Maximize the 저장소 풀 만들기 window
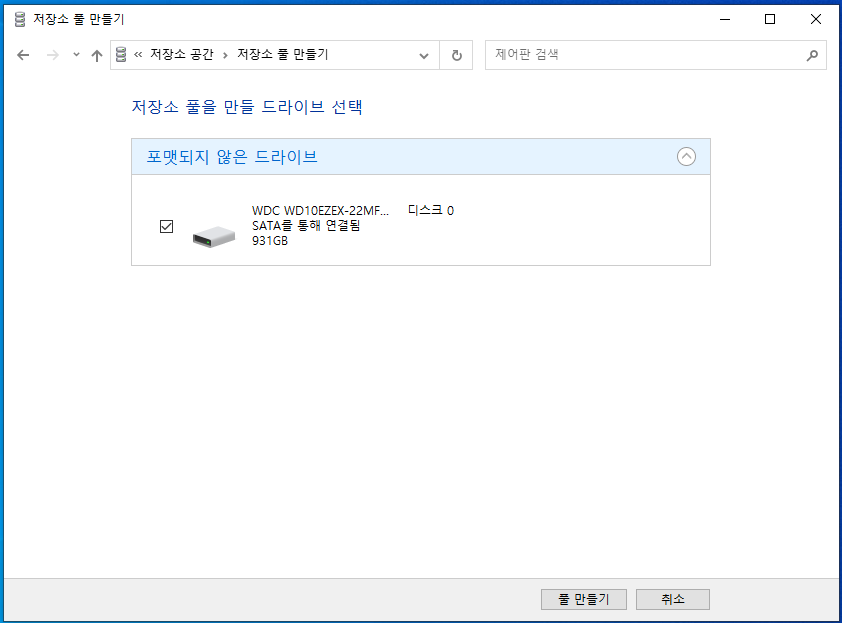The width and height of the screenshot is (842, 623). (x=770, y=19)
